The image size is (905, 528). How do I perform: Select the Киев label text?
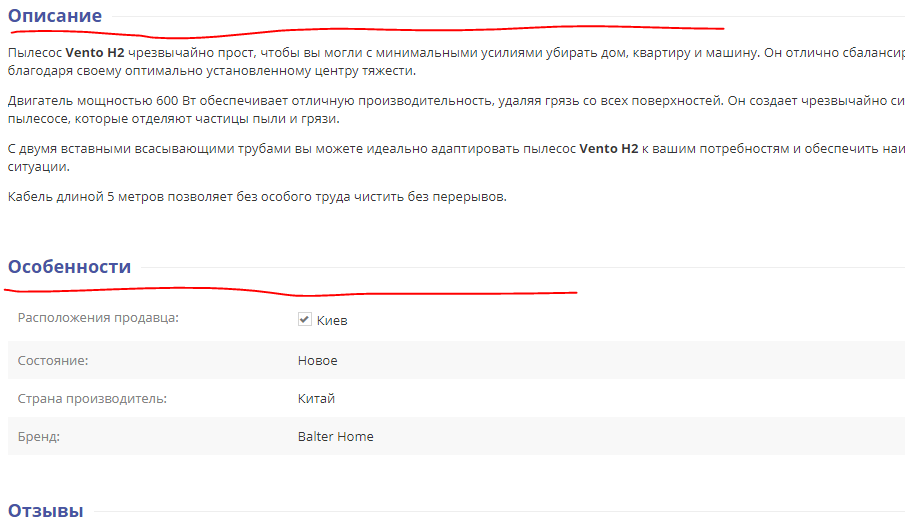(x=332, y=320)
